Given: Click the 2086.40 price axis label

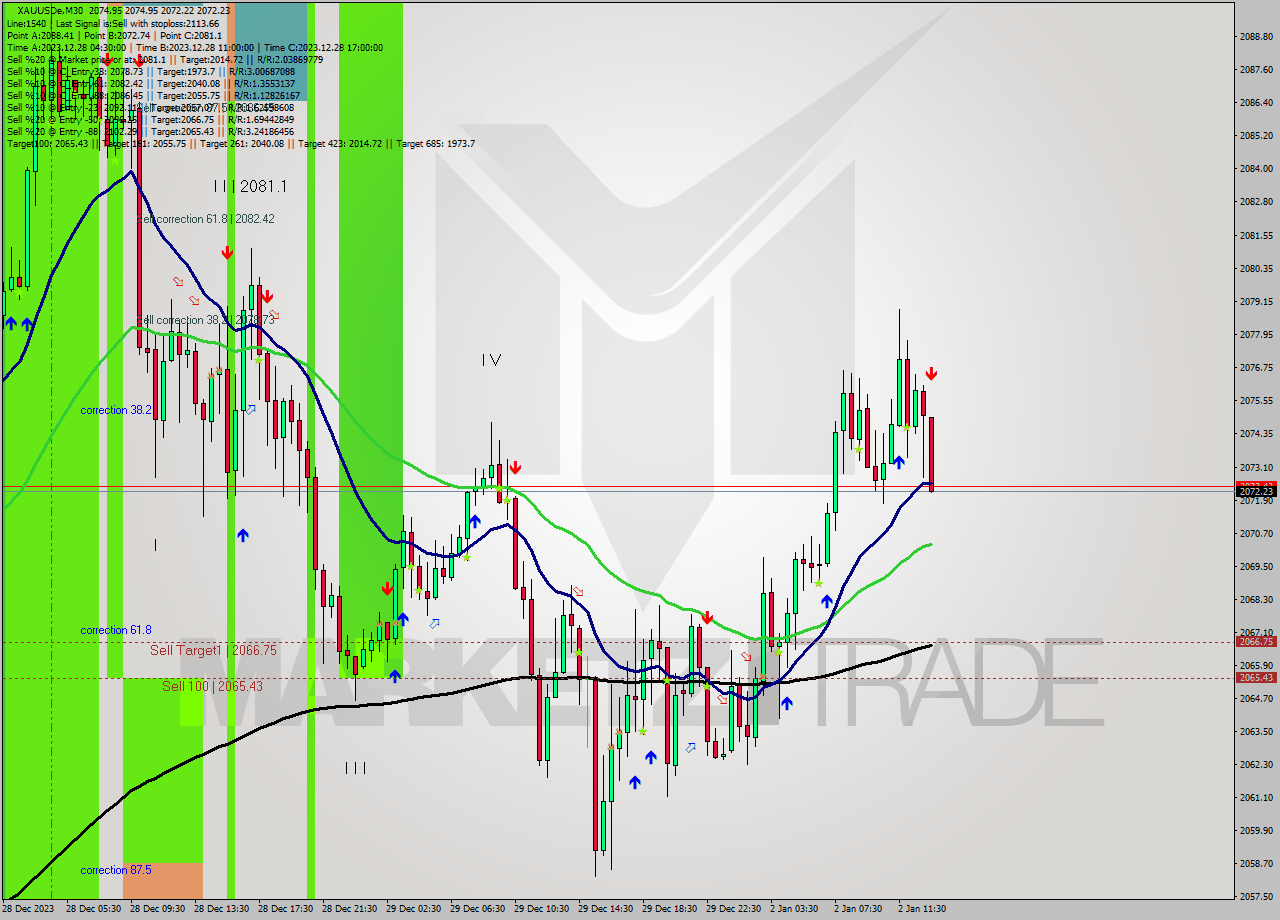Looking at the screenshot, I should [1256, 102].
